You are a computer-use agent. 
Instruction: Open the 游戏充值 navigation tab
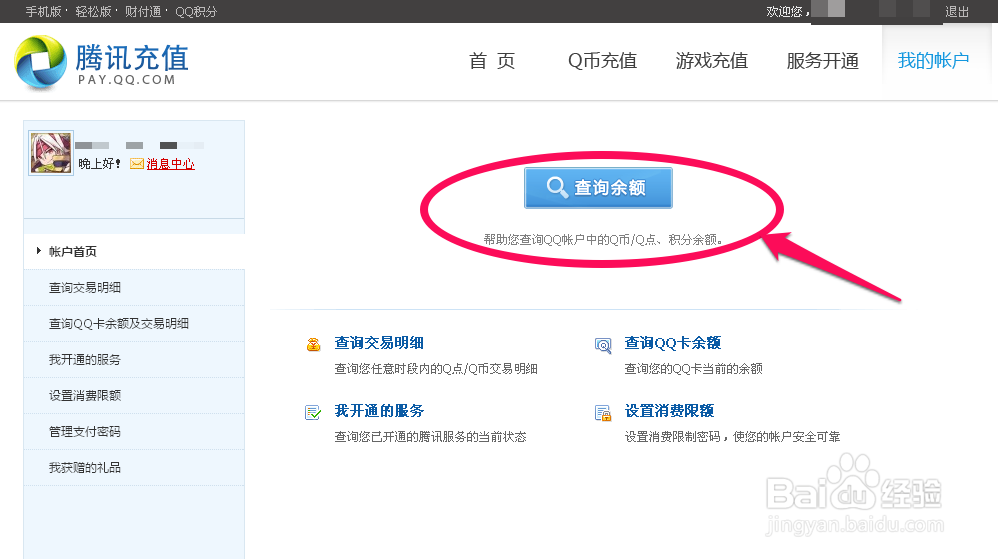712,60
